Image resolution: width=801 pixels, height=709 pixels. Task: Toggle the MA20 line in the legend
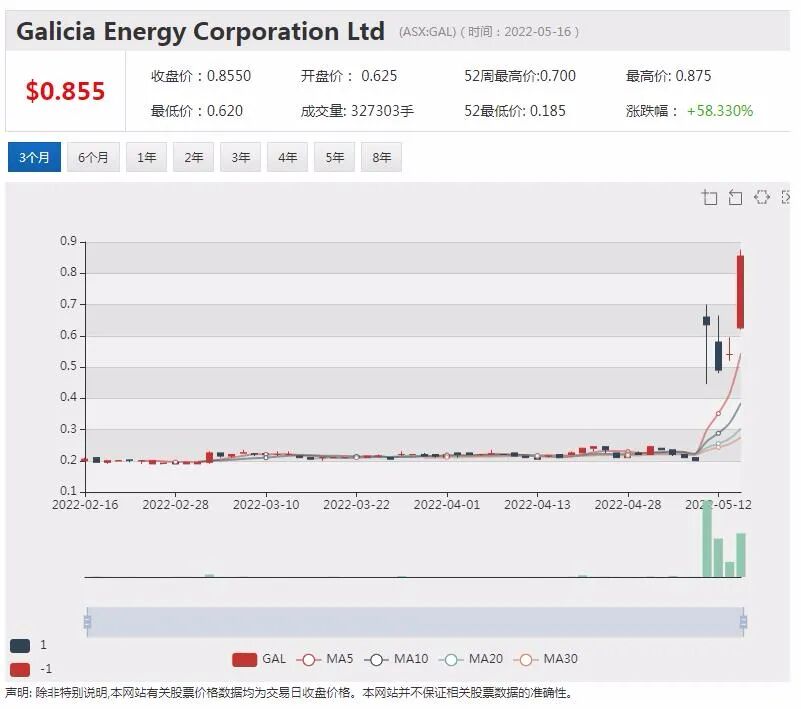[x=471, y=659]
